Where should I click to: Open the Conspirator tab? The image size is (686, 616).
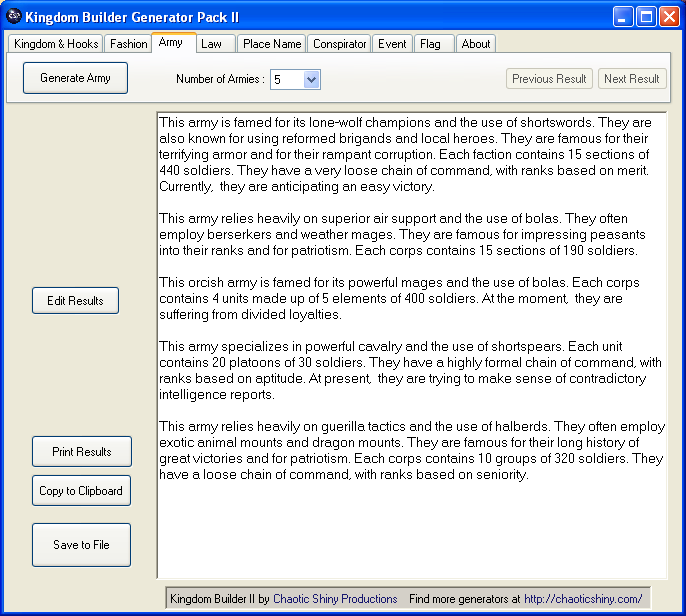tap(340, 44)
